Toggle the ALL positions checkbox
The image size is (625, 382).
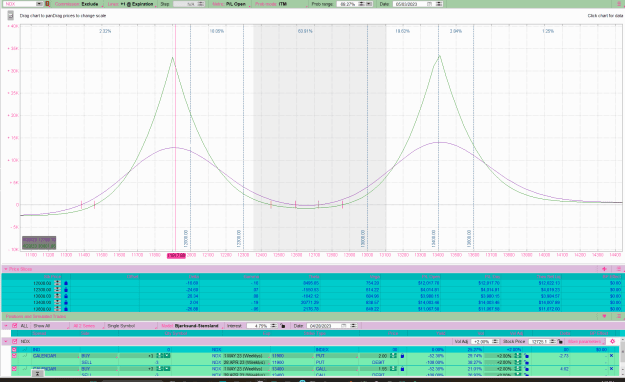point(15,326)
